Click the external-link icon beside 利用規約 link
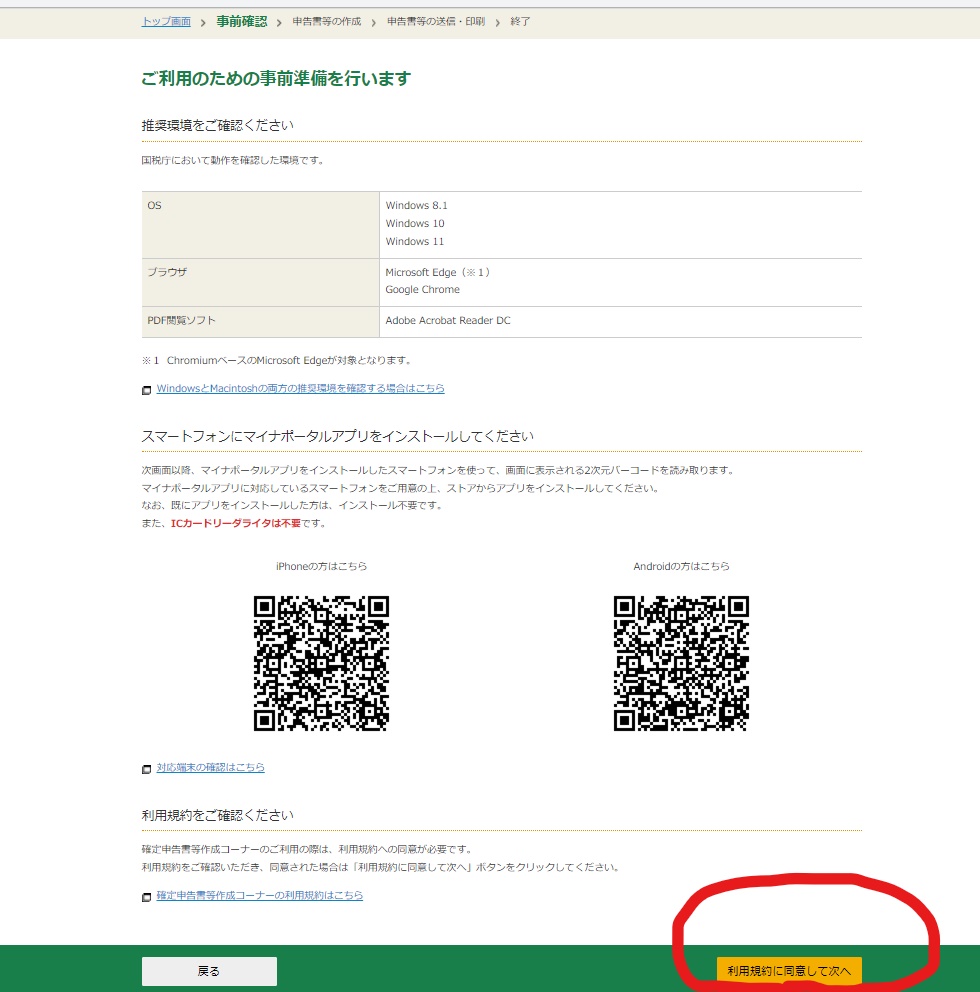 [146, 897]
